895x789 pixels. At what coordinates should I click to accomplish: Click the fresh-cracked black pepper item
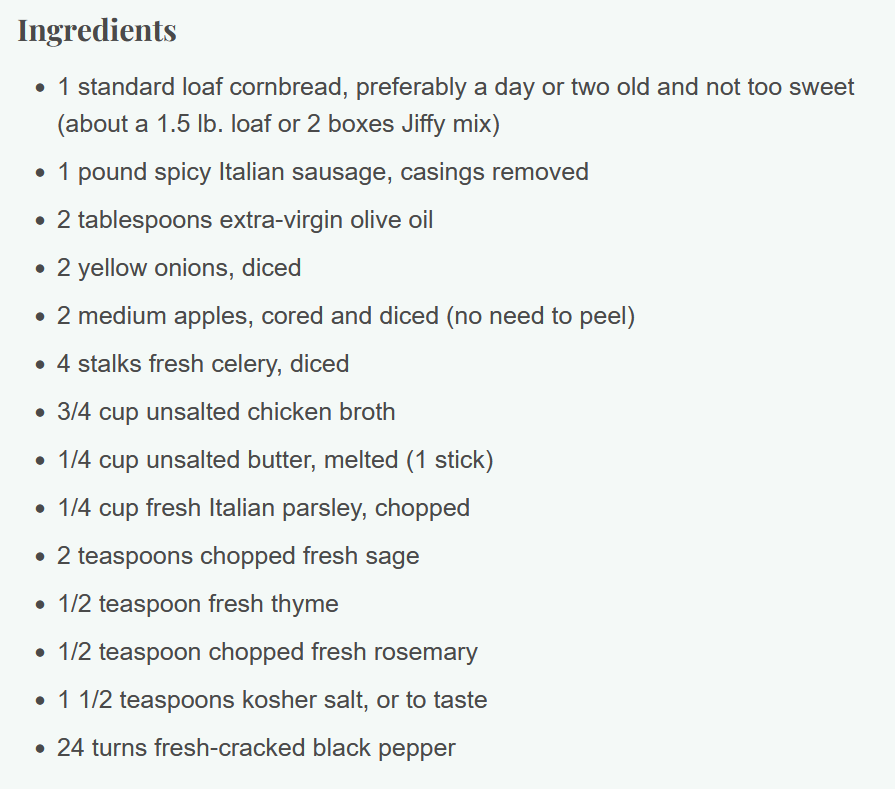point(256,748)
